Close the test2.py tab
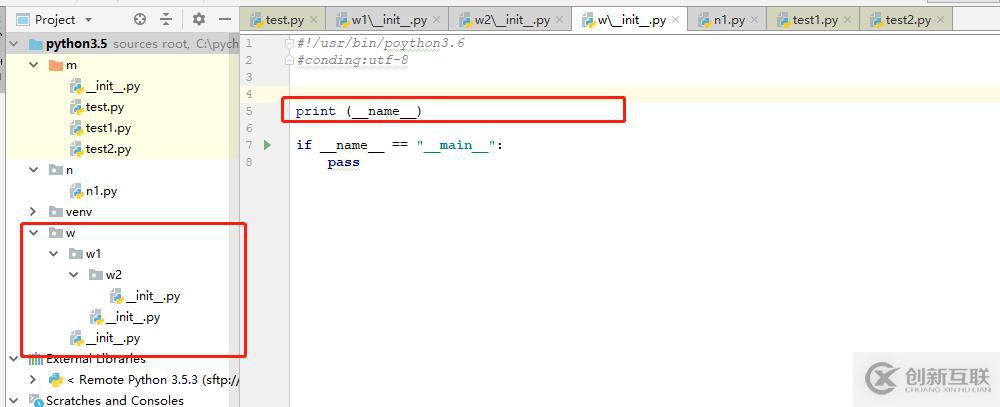This screenshot has width=1000, height=407. pos(941,20)
